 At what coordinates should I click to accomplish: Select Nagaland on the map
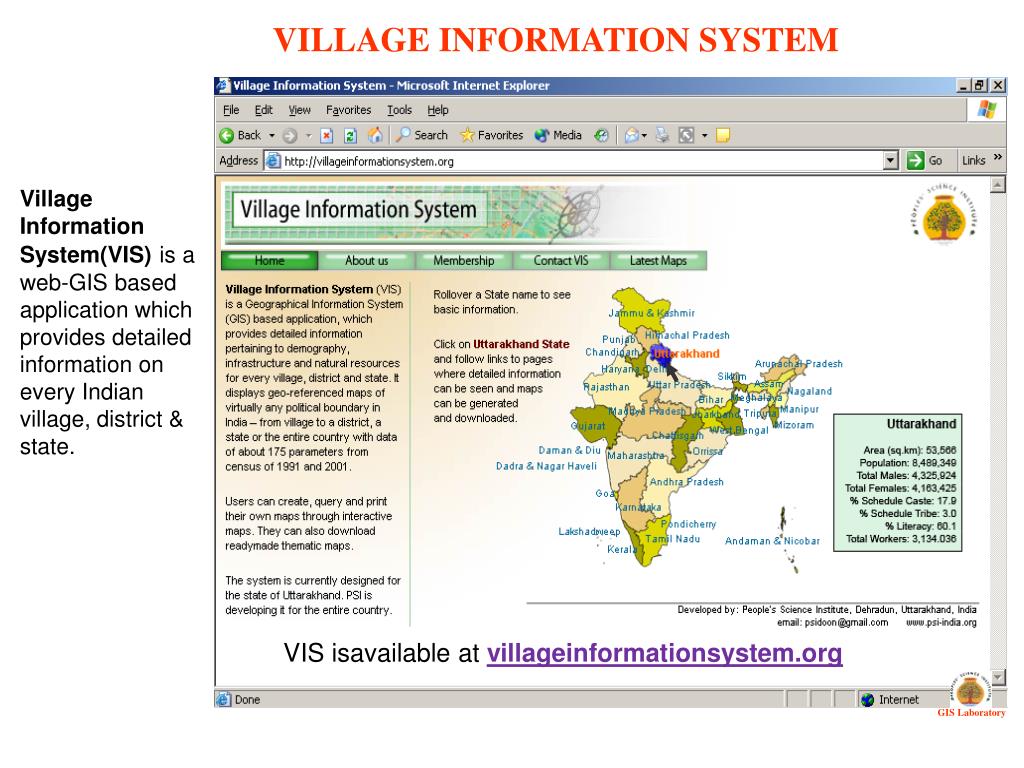pyautogui.click(x=809, y=391)
